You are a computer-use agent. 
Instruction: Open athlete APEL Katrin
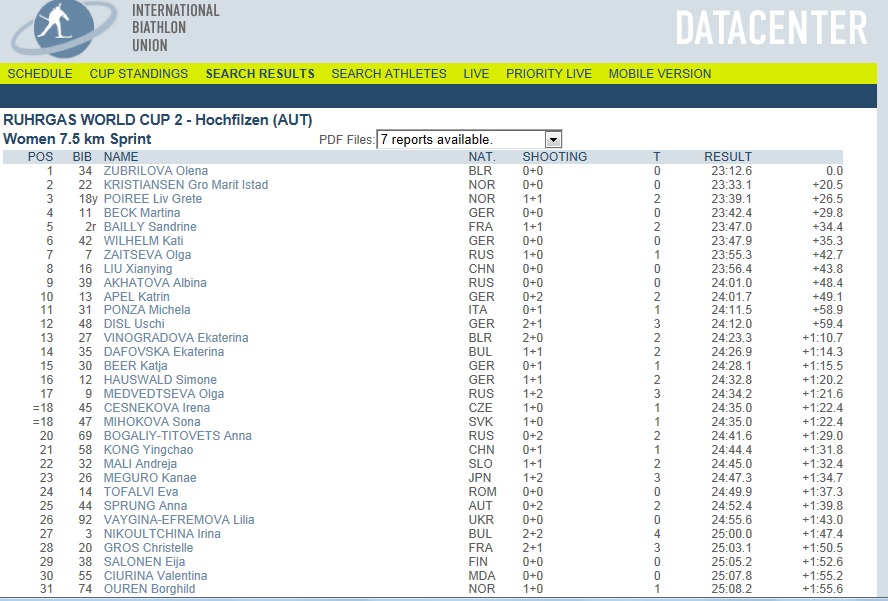click(136, 297)
